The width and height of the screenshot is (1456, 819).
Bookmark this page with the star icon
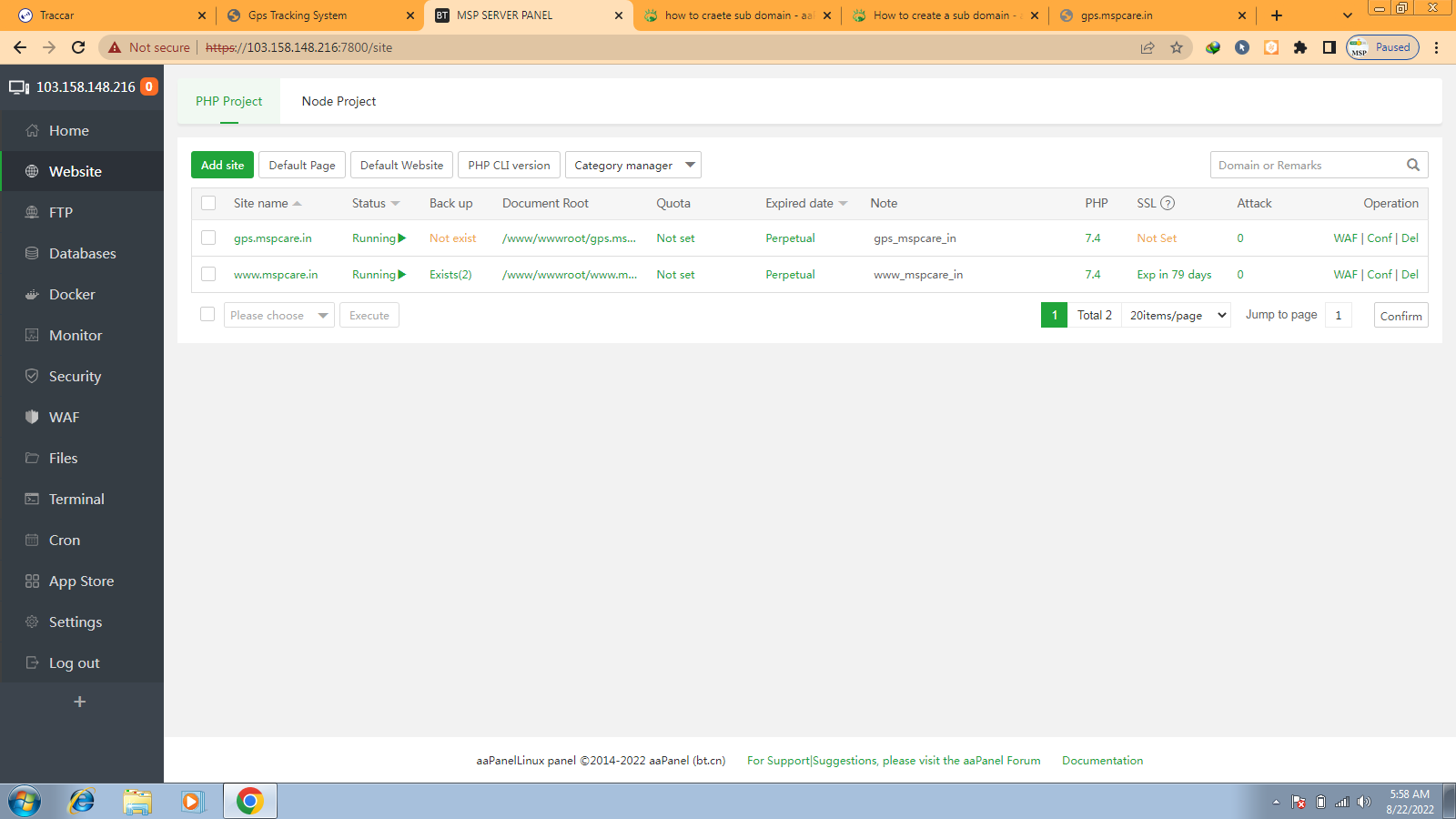pos(1177,47)
